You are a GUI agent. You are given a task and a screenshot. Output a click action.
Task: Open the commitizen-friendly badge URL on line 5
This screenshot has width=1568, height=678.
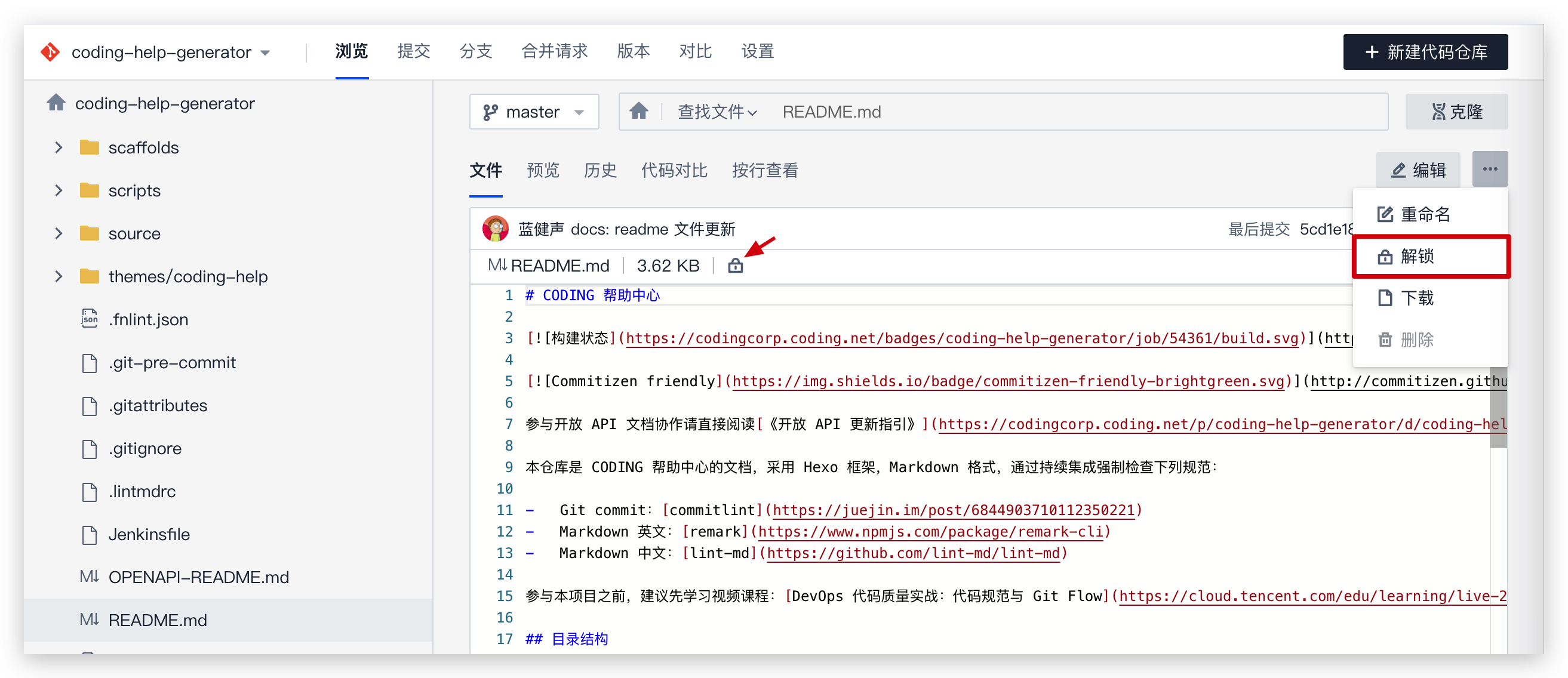[1008, 381]
